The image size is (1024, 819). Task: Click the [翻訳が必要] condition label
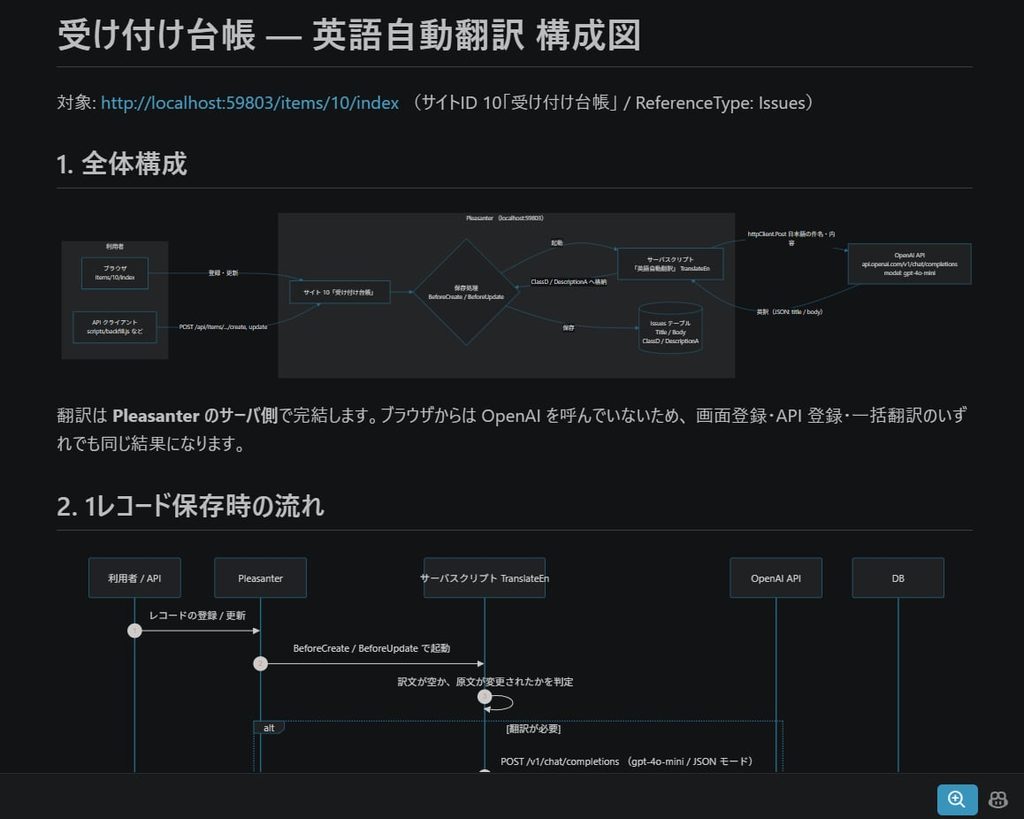534,729
